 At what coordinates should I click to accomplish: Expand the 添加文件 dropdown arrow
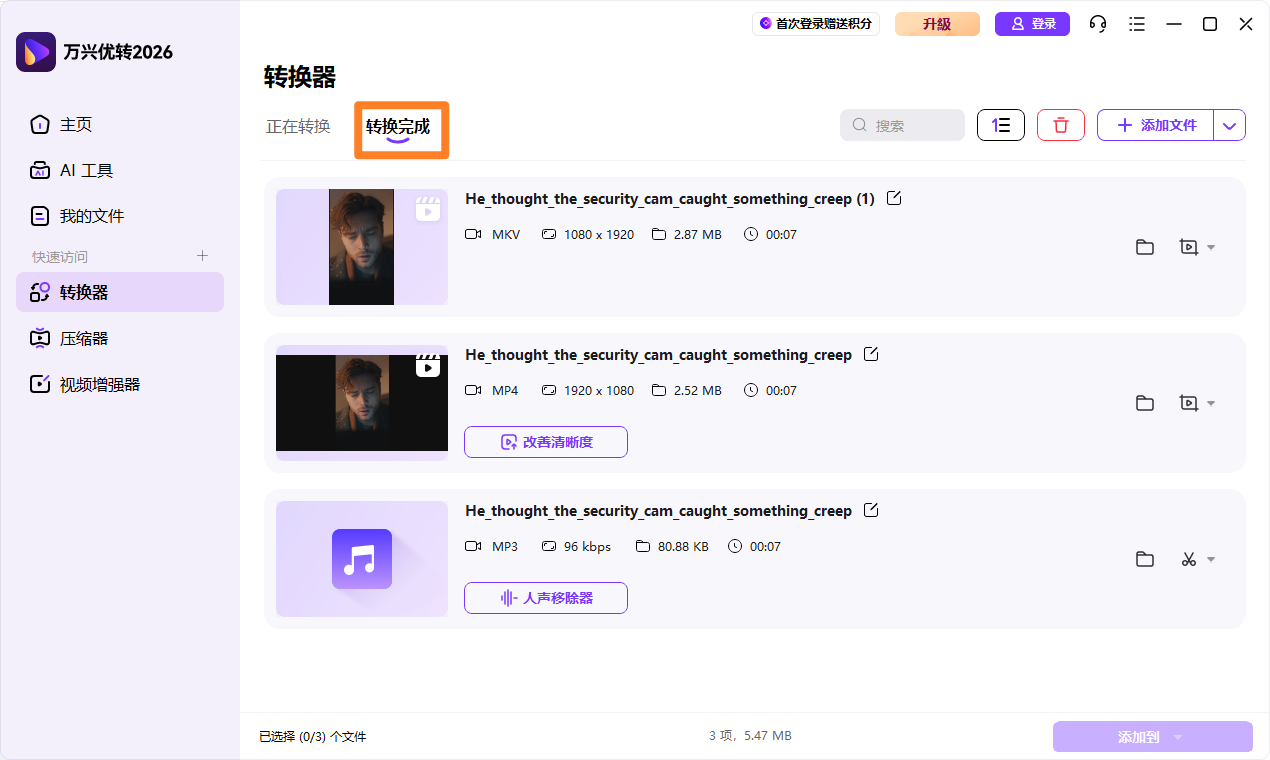pyautogui.click(x=1230, y=125)
